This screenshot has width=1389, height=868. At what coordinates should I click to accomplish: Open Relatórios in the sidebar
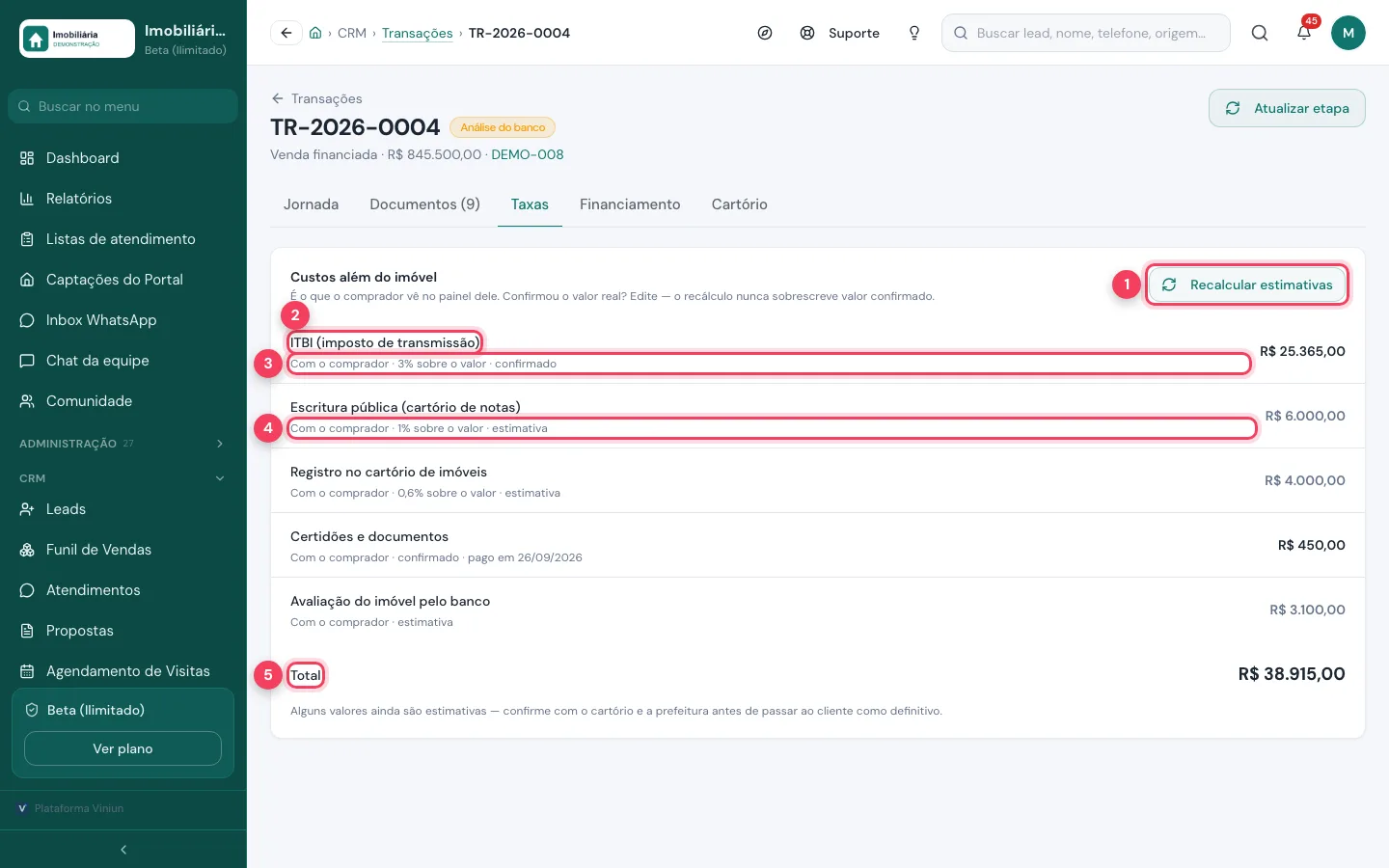tap(123, 199)
